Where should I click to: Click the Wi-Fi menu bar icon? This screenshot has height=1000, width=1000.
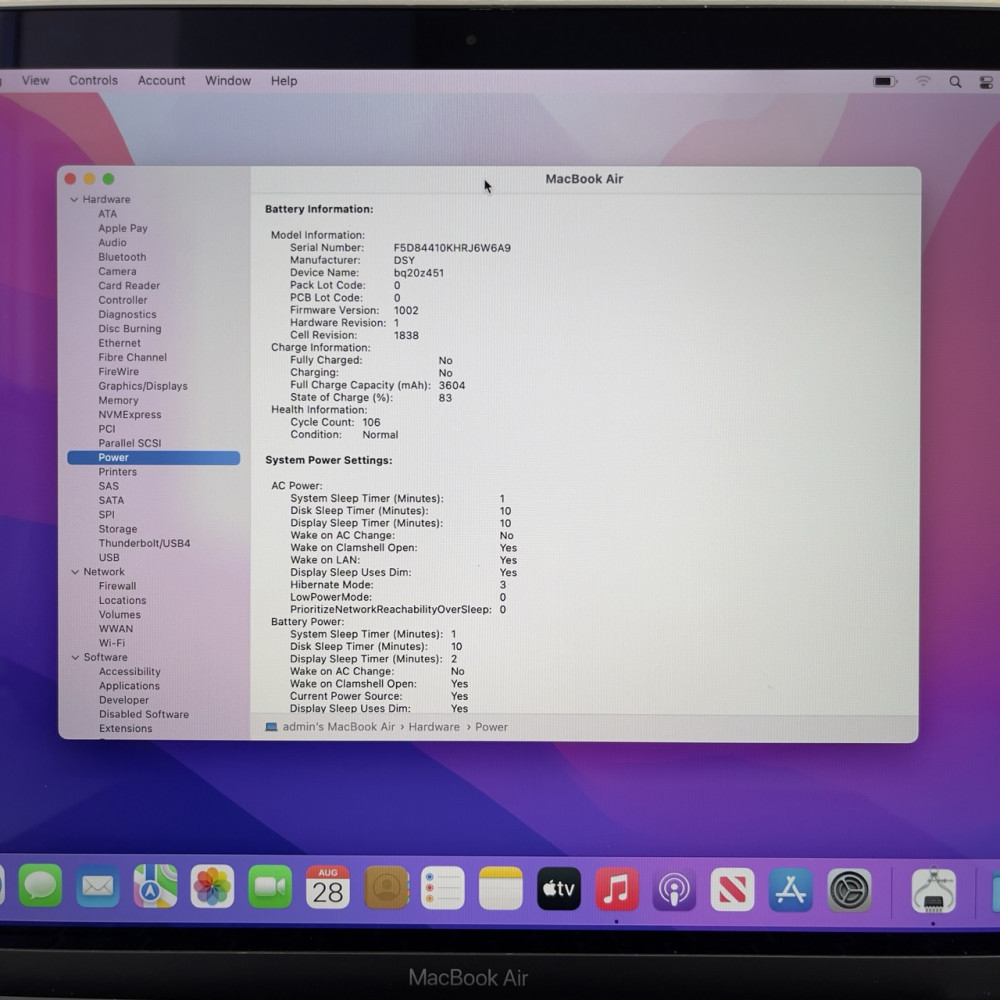(923, 82)
